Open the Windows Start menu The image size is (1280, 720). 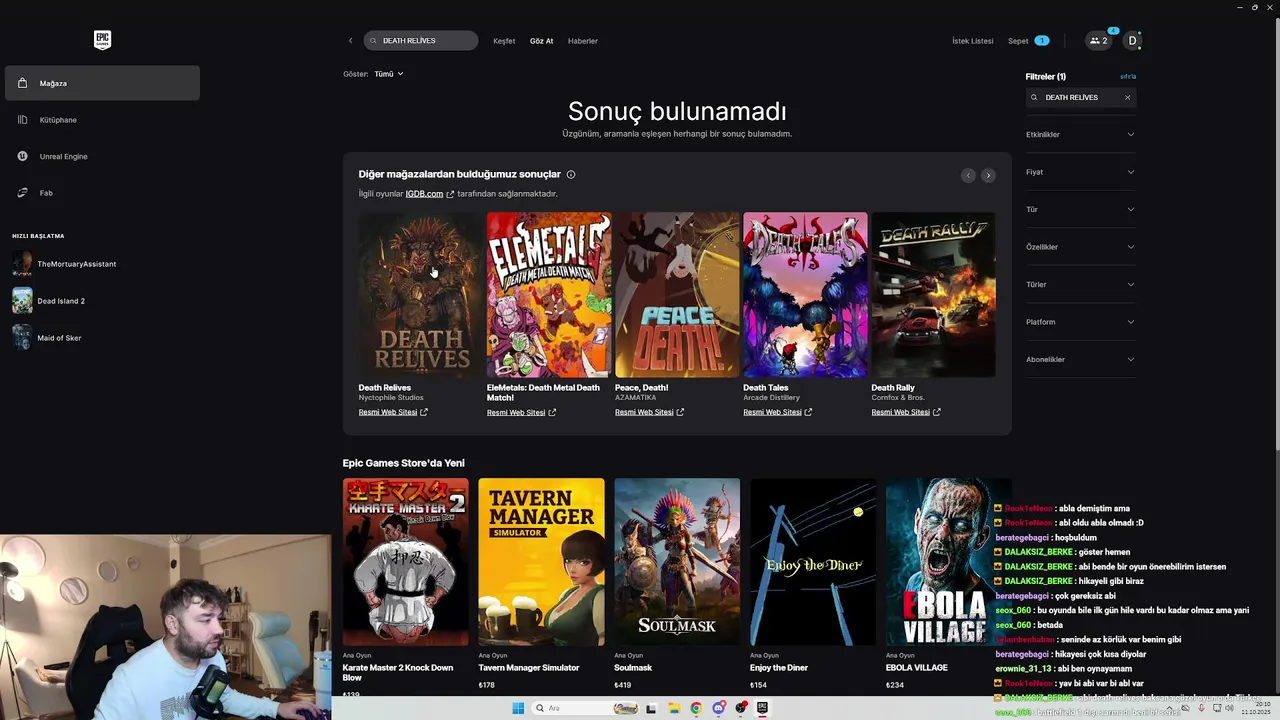tap(518, 708)
